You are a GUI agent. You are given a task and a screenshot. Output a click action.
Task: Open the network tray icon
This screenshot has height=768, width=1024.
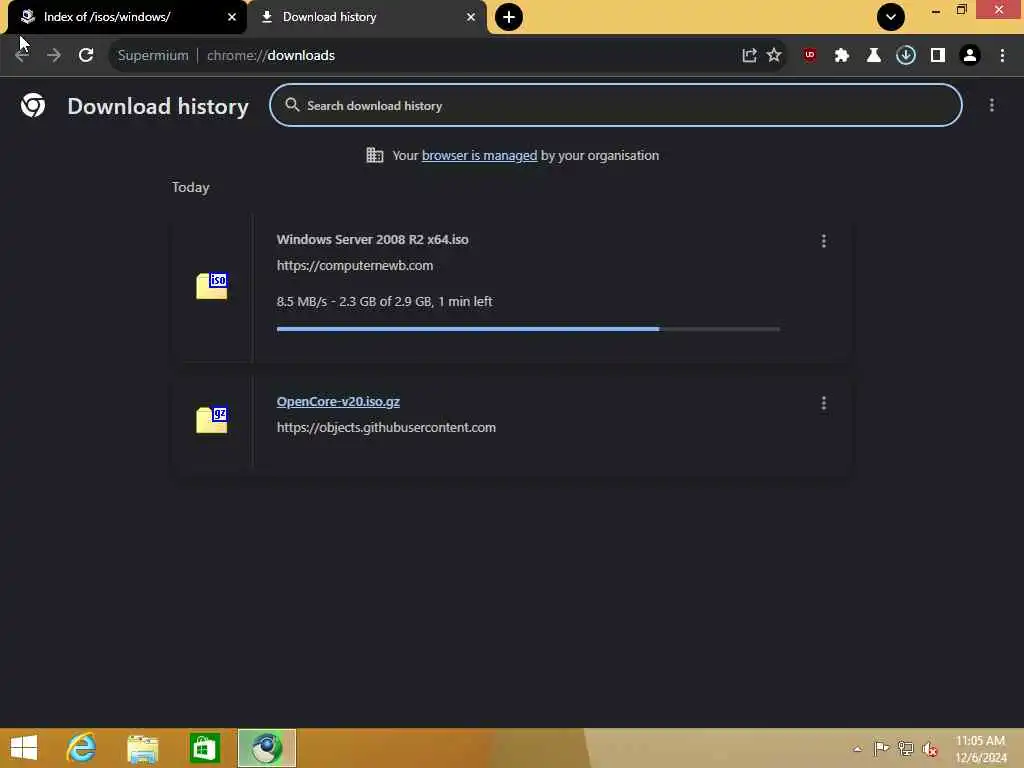coord(905,749)
